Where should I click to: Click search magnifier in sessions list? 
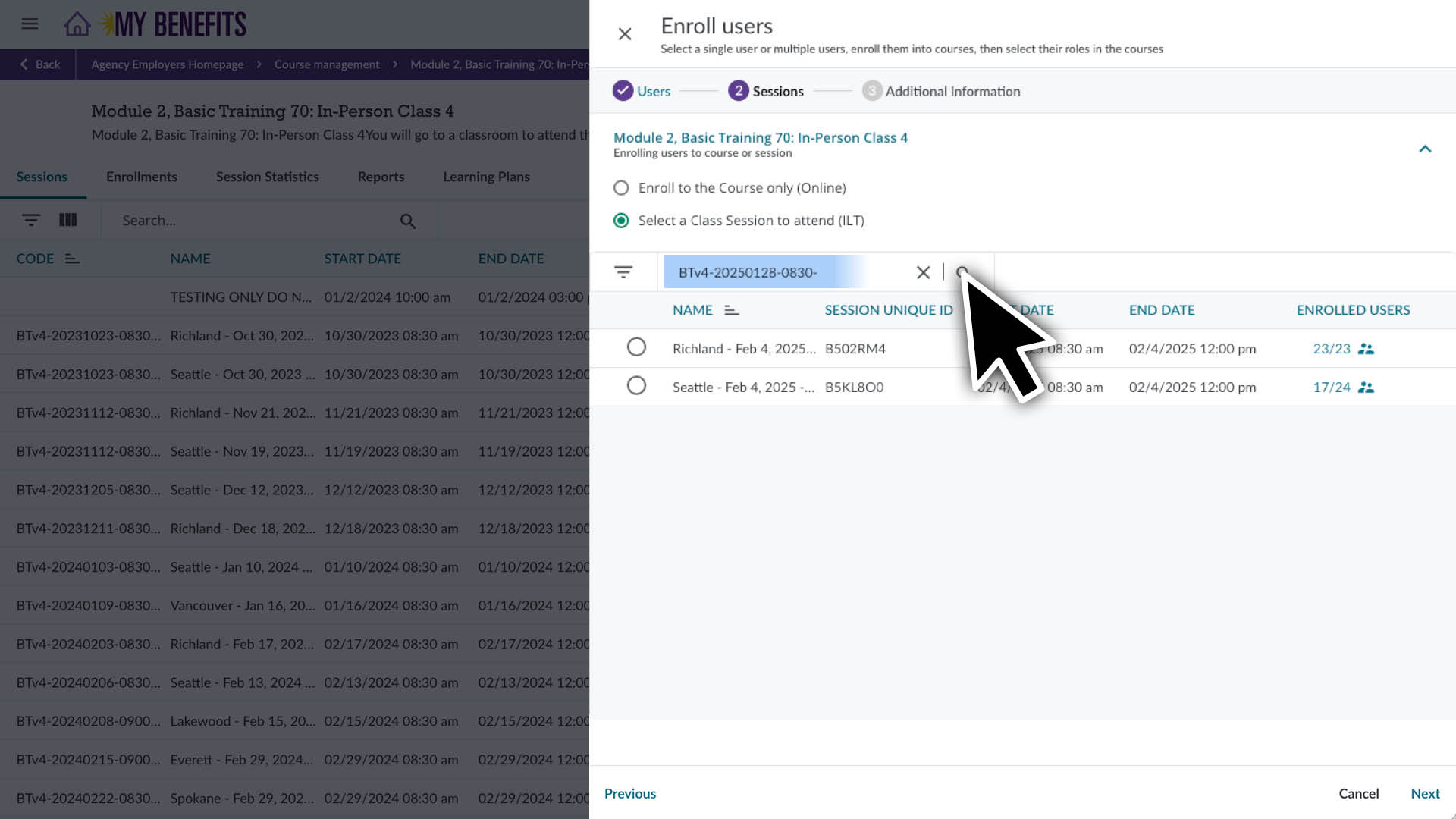tap(408, 221)
